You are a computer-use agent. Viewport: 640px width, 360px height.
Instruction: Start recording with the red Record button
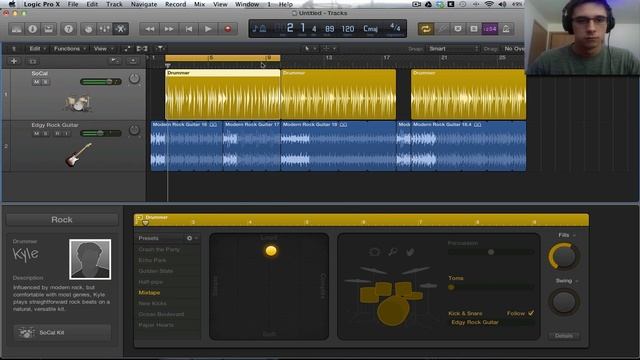[228, 29]
